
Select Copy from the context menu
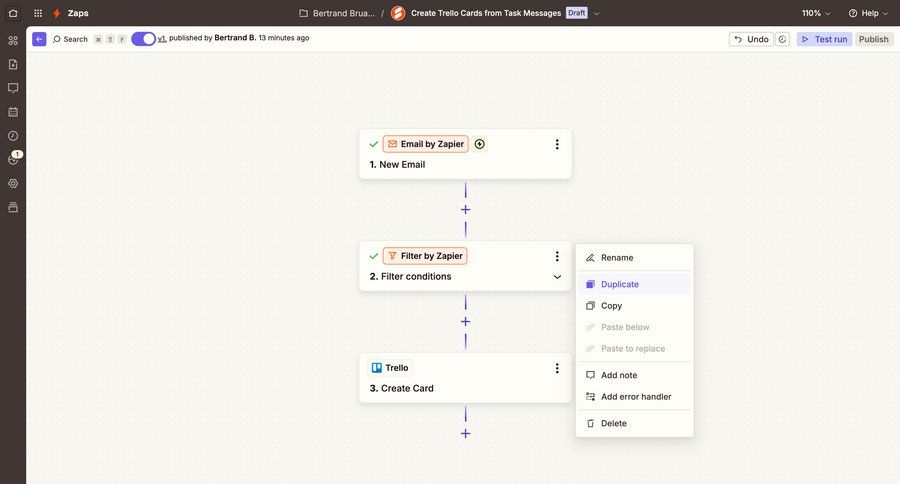click(x=634, y=306)
